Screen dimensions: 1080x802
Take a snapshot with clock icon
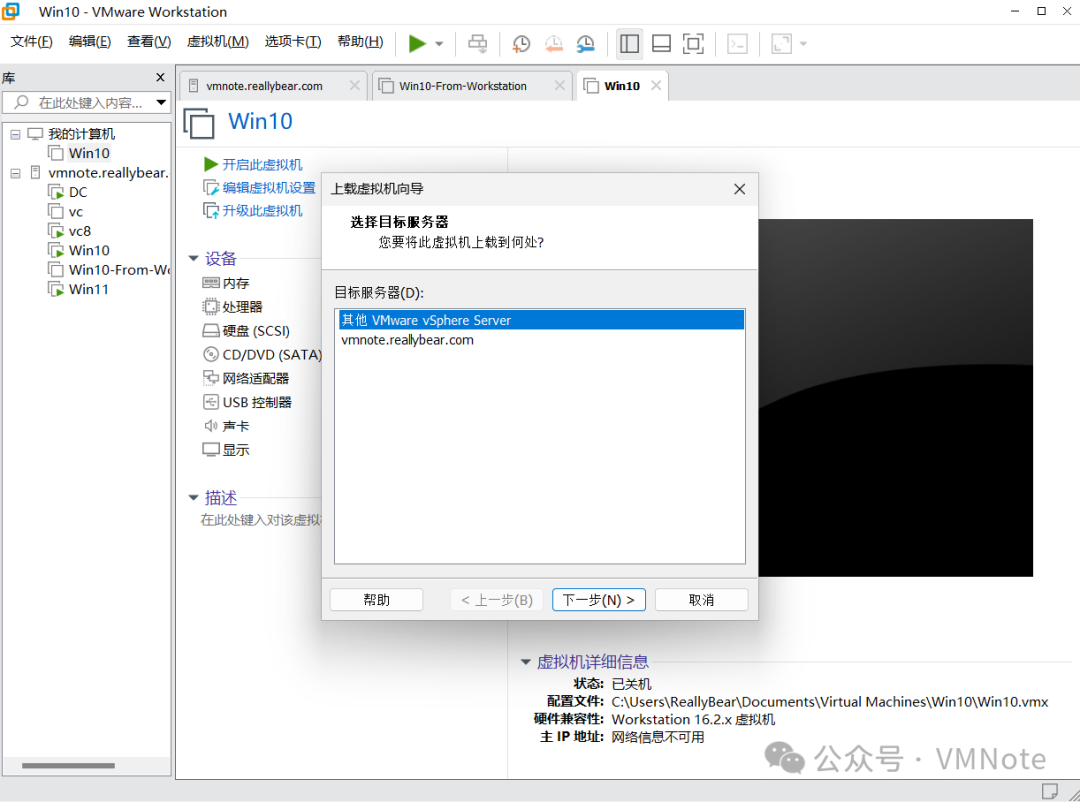521,43
